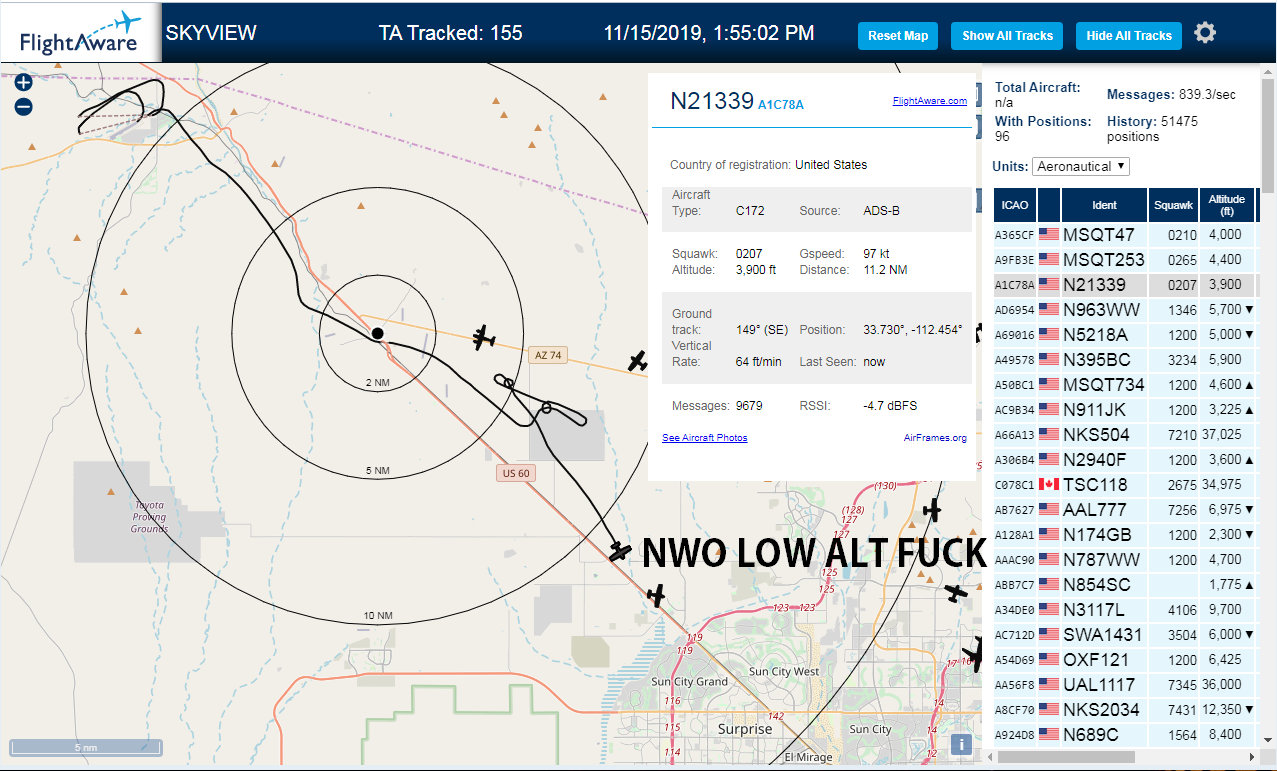Click horizontal scrollbar below aircraft table

pyautogui.click(x=1065, y=757)
